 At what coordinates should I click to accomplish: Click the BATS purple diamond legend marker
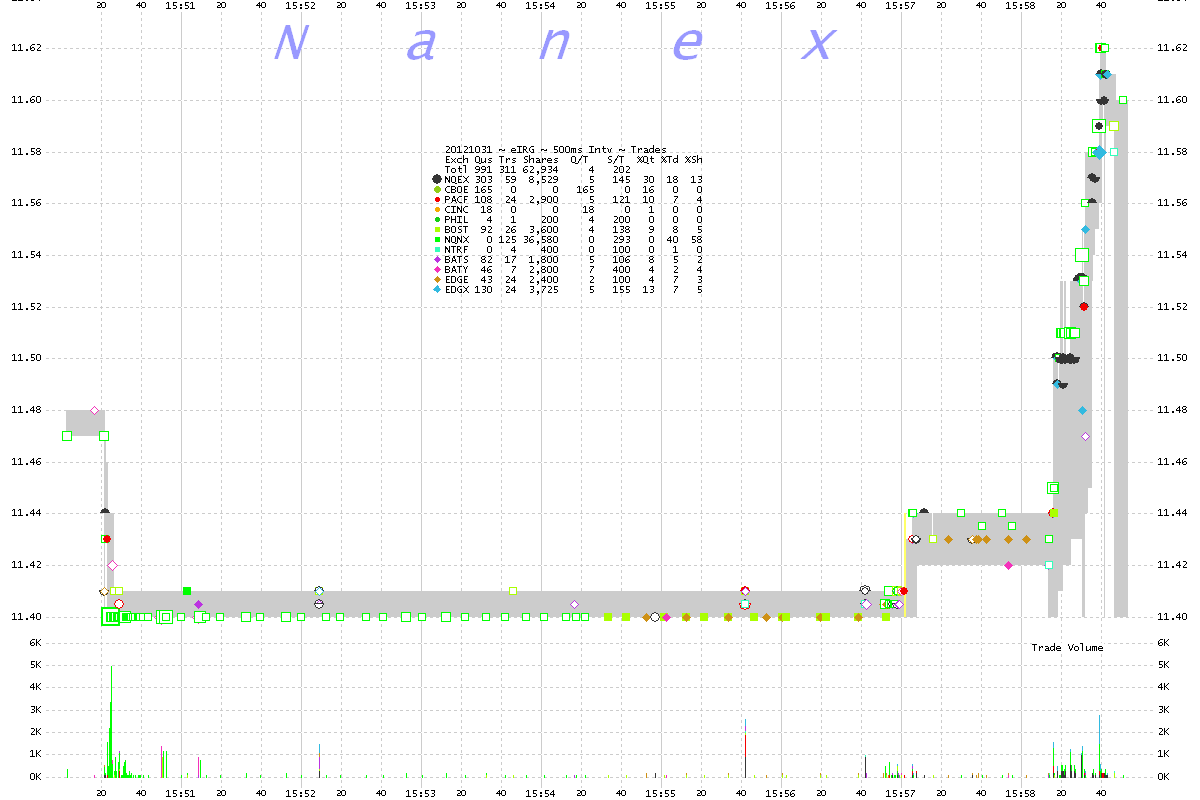[x=437, y=259]
